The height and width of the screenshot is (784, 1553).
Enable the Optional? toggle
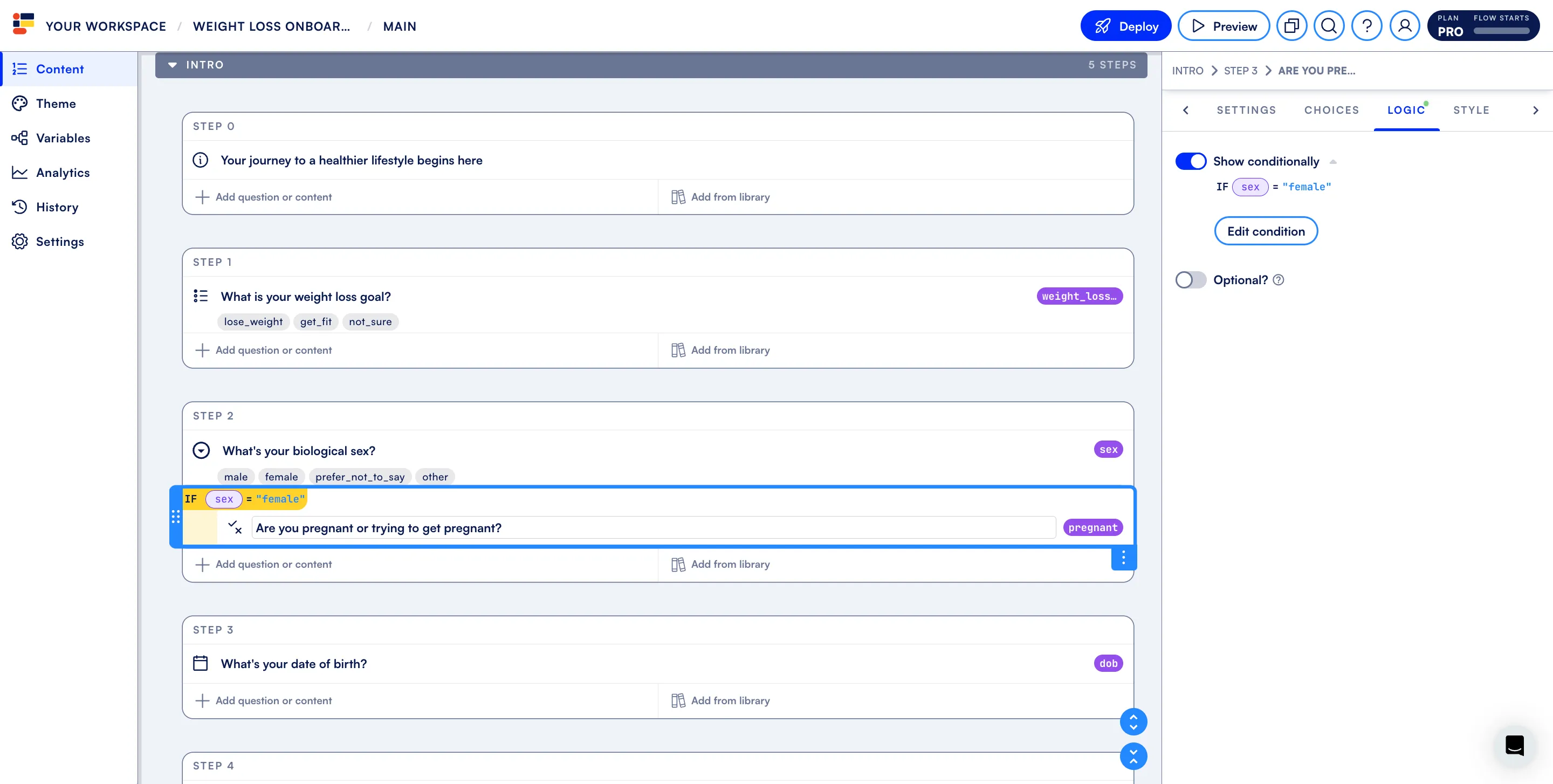point(1191,280)
